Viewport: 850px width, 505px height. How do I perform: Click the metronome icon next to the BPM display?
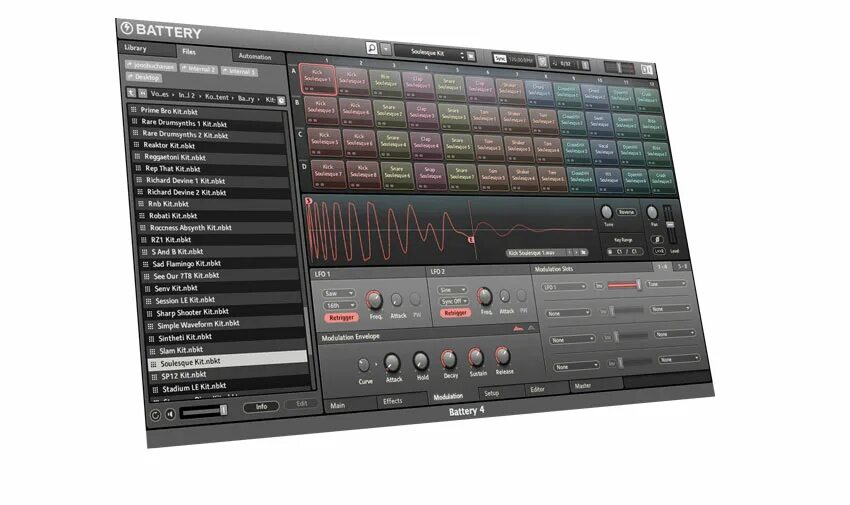click(x=542, y=62)
